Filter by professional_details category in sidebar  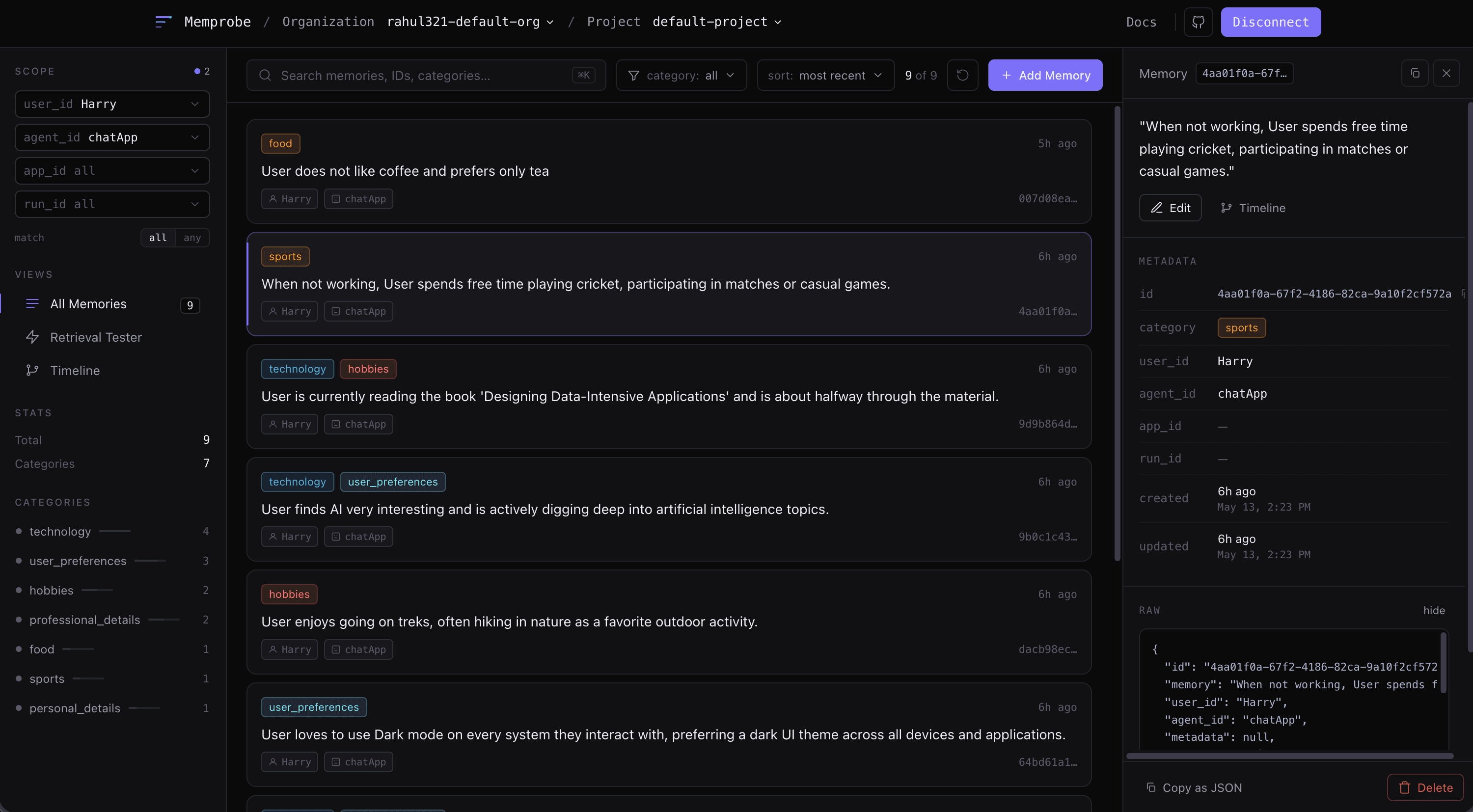112,620
